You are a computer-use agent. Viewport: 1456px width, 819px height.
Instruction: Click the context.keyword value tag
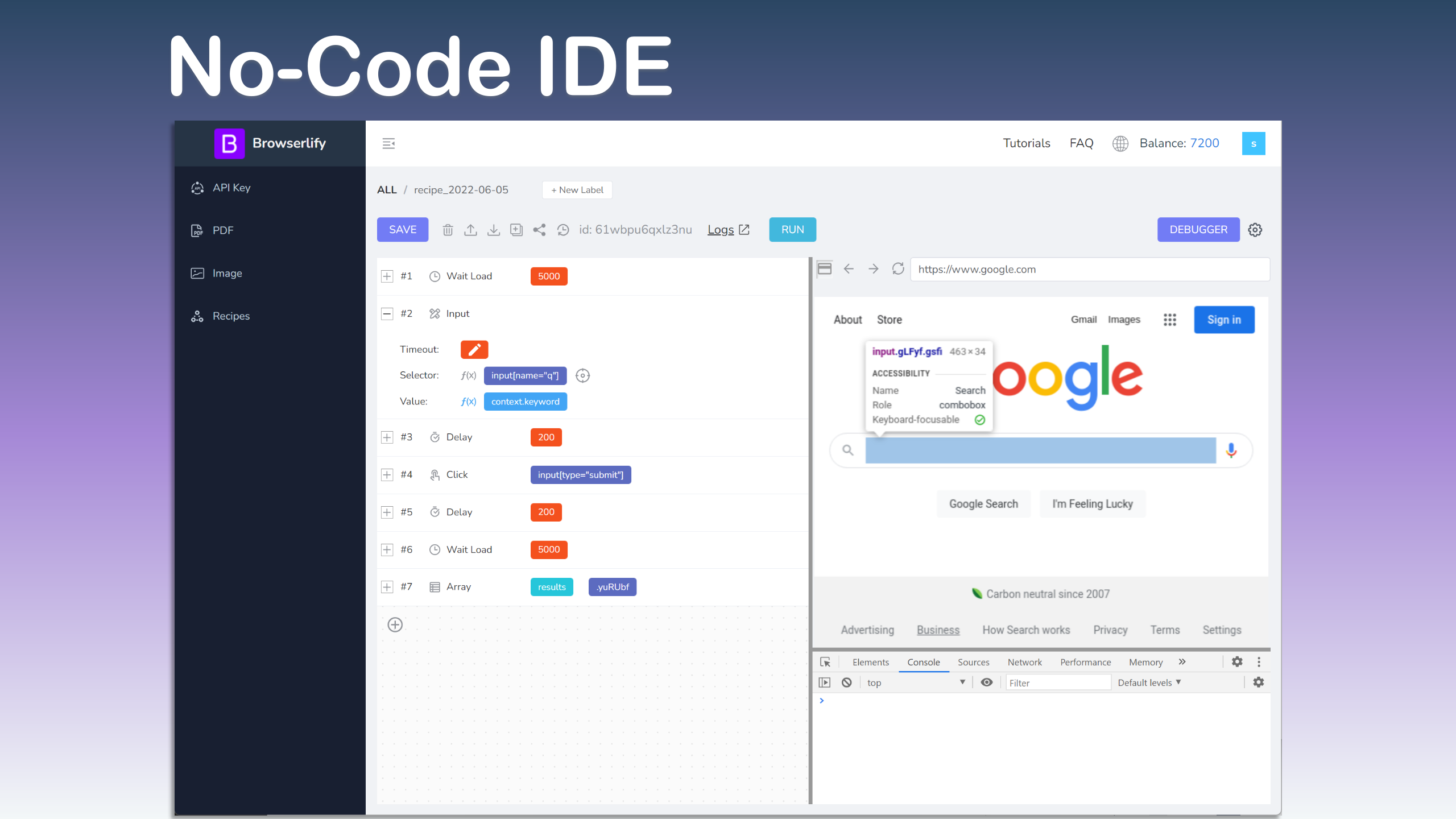[526, 402]
